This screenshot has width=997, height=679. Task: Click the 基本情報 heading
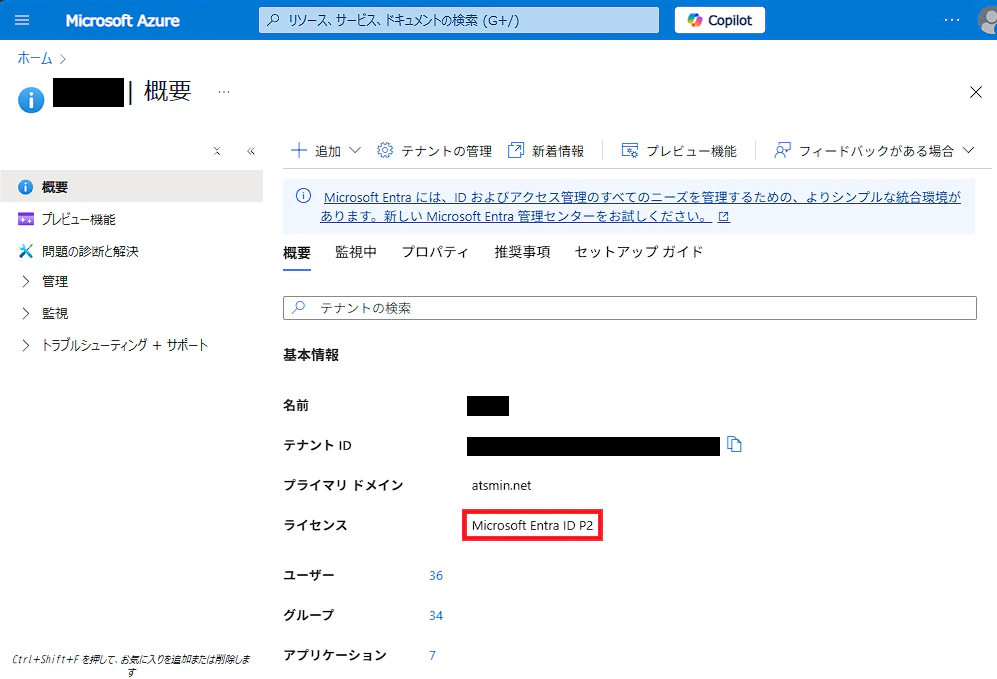311,355
